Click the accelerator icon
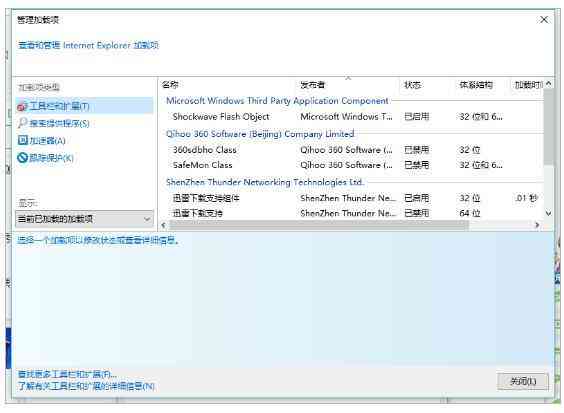Screen dimensions: 564x413 [x=22, y=140]
